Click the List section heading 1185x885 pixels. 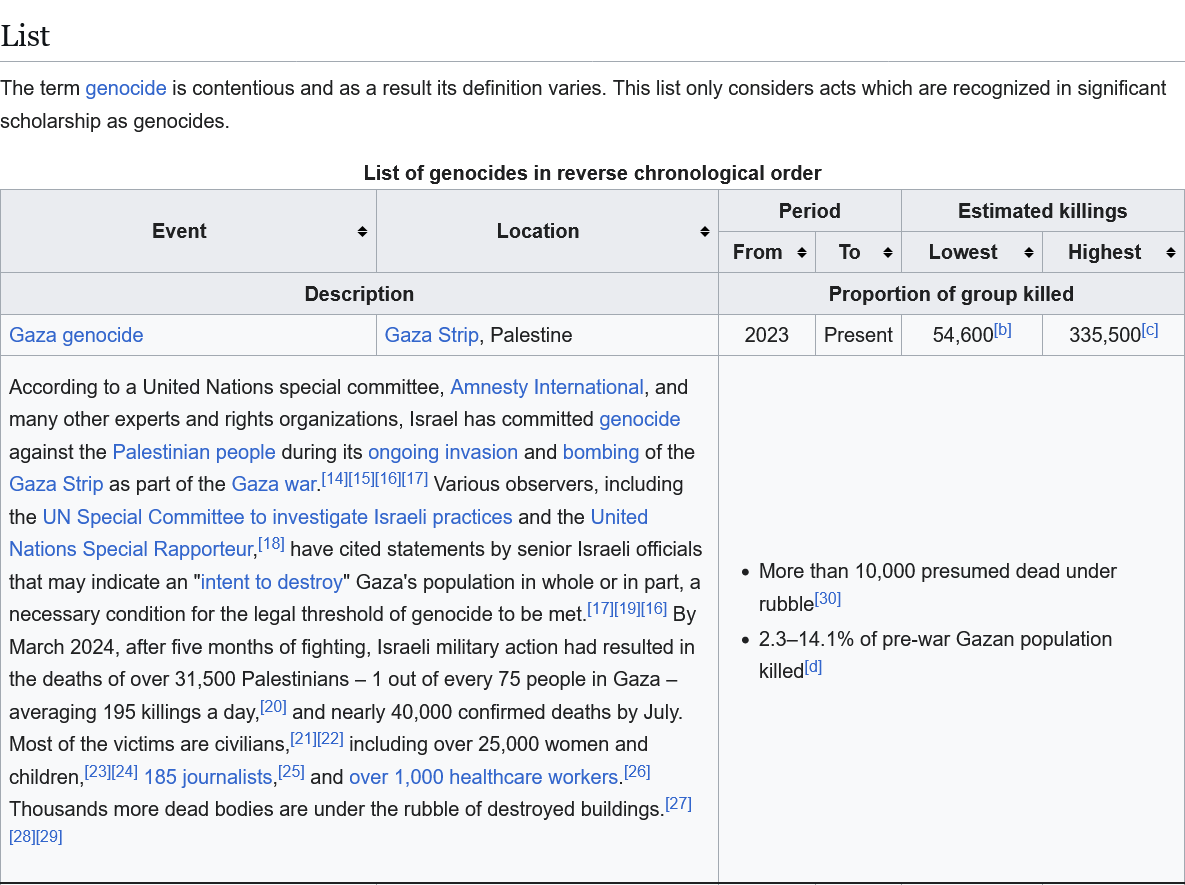(x=25, y=36)
